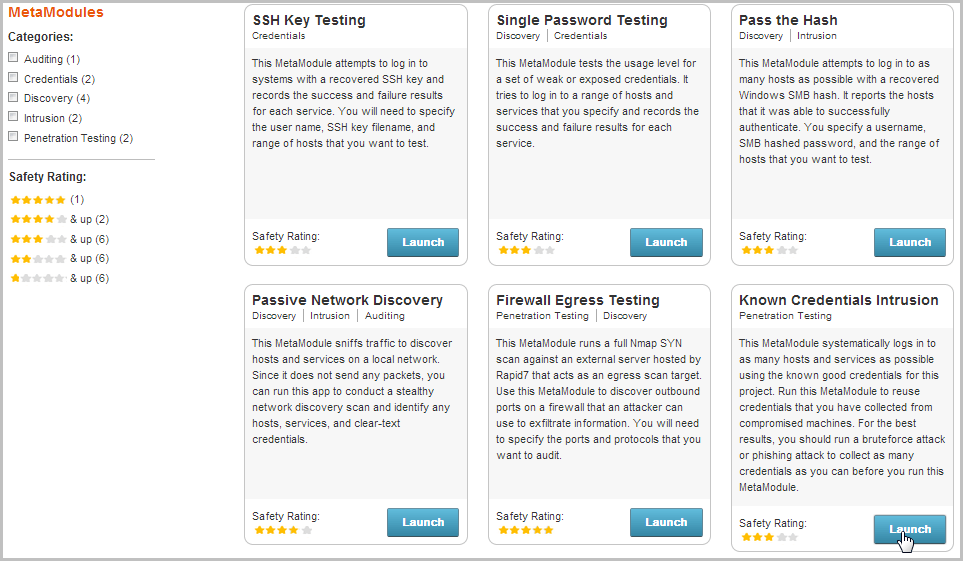Select the Penetration Testing category checkbox

tap(13, 137)
